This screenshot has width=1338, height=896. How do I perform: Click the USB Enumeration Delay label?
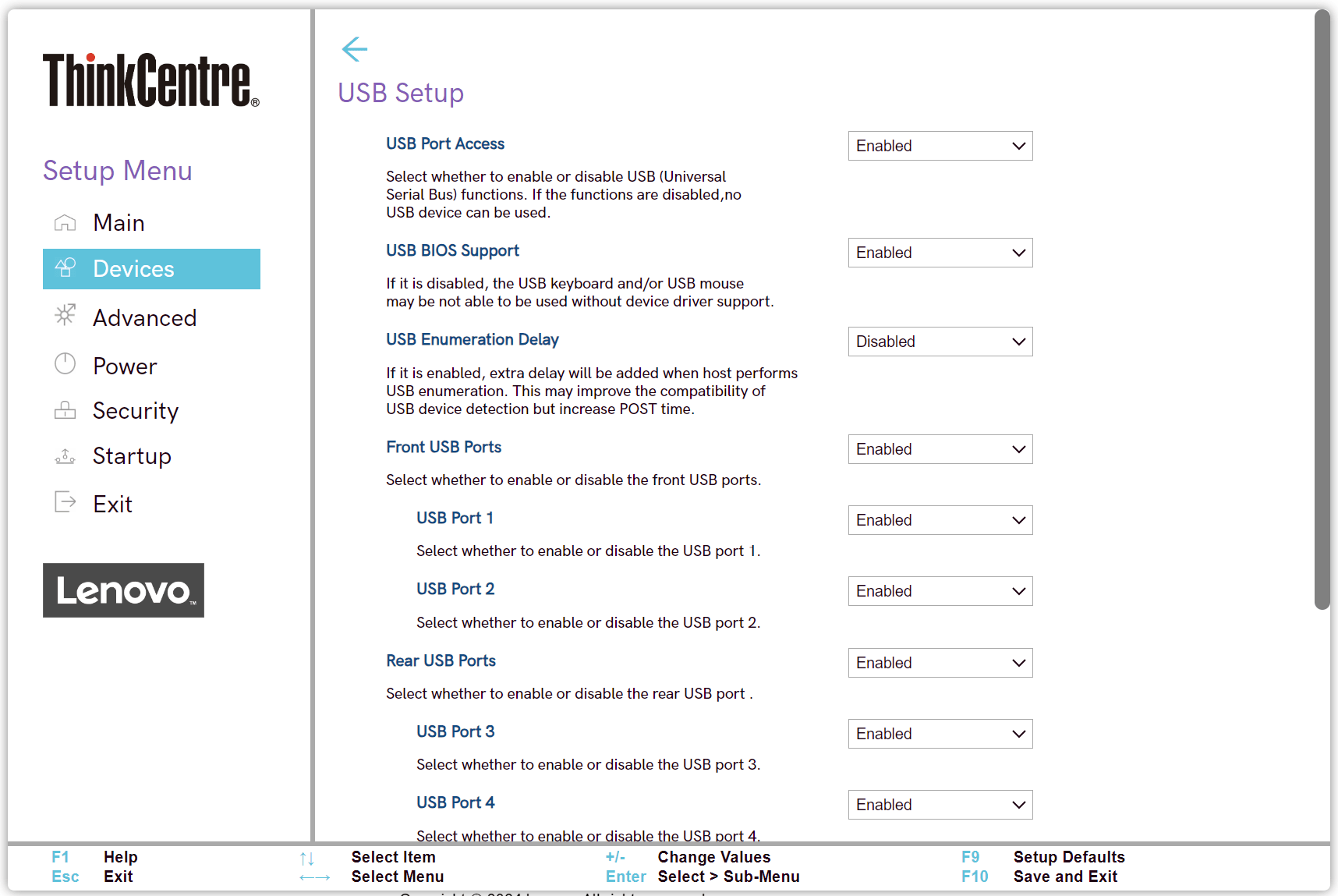[473, 339]
